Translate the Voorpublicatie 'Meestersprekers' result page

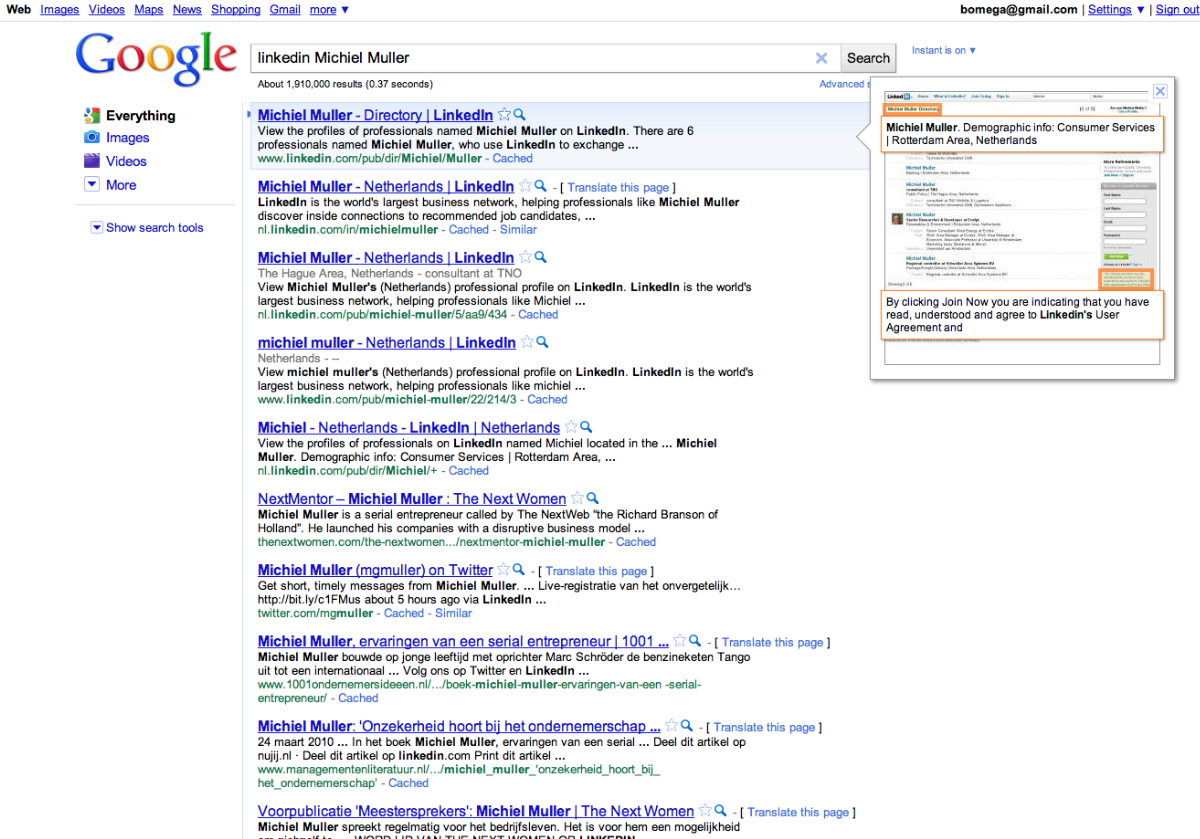798,812
